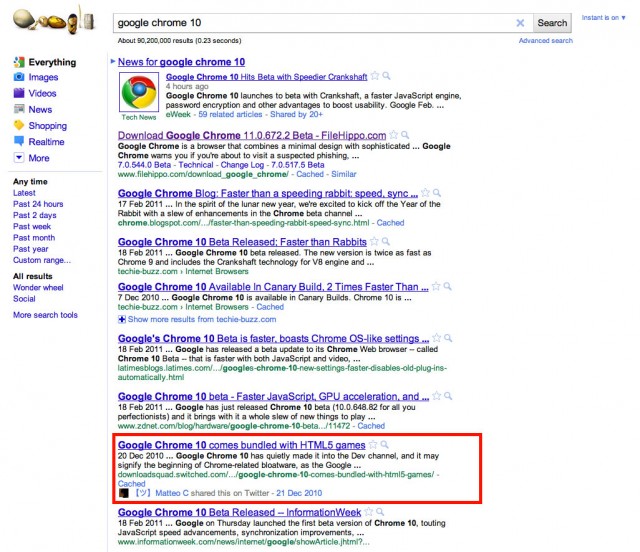The width and height of the screenshot is (640, 552).
Task: Focus the google chrome 10 search field
Action: [314, 23]
